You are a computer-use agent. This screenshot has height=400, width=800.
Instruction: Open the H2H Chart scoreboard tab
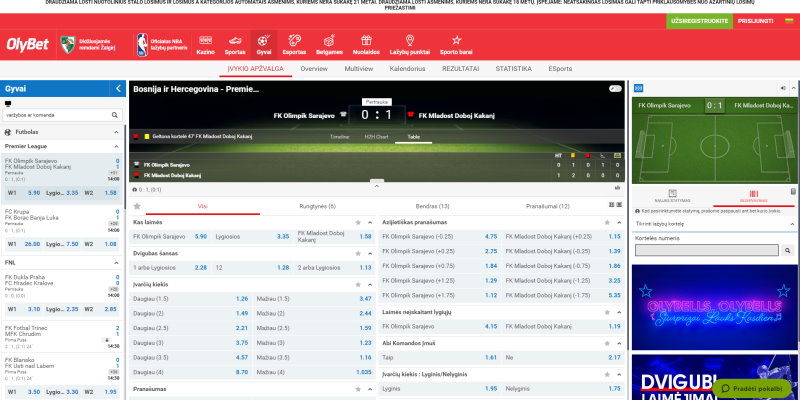click(x=376, y=137)
